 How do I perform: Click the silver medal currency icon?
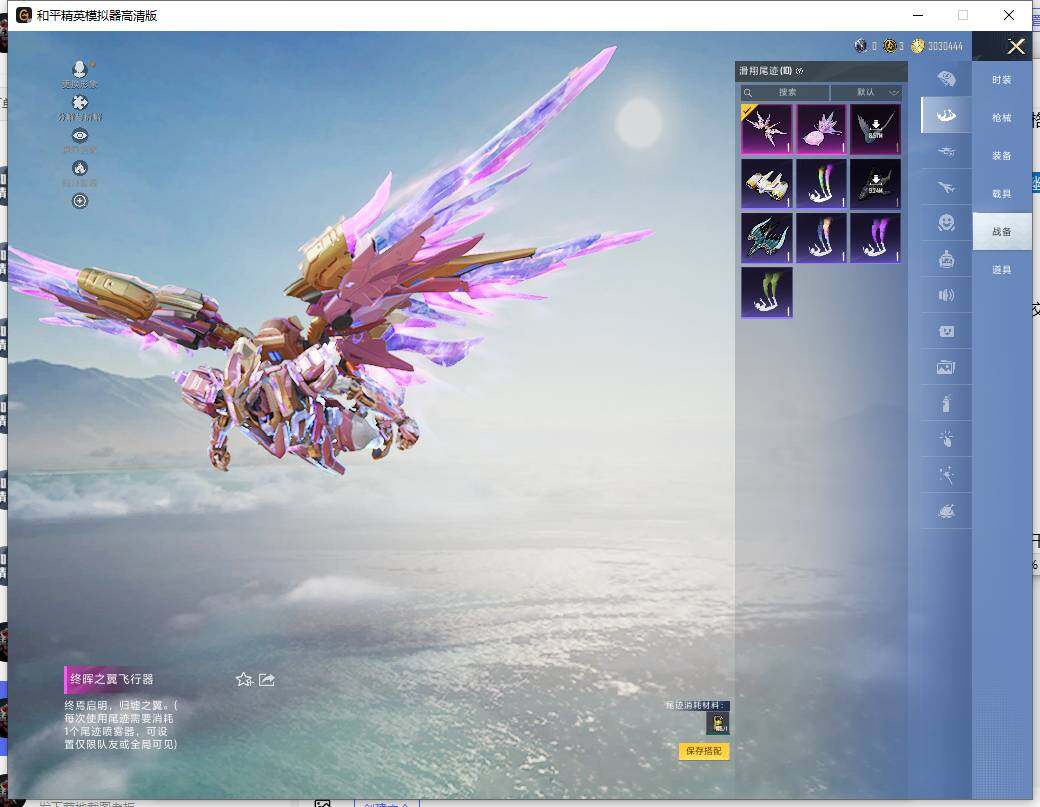point(861,46)
